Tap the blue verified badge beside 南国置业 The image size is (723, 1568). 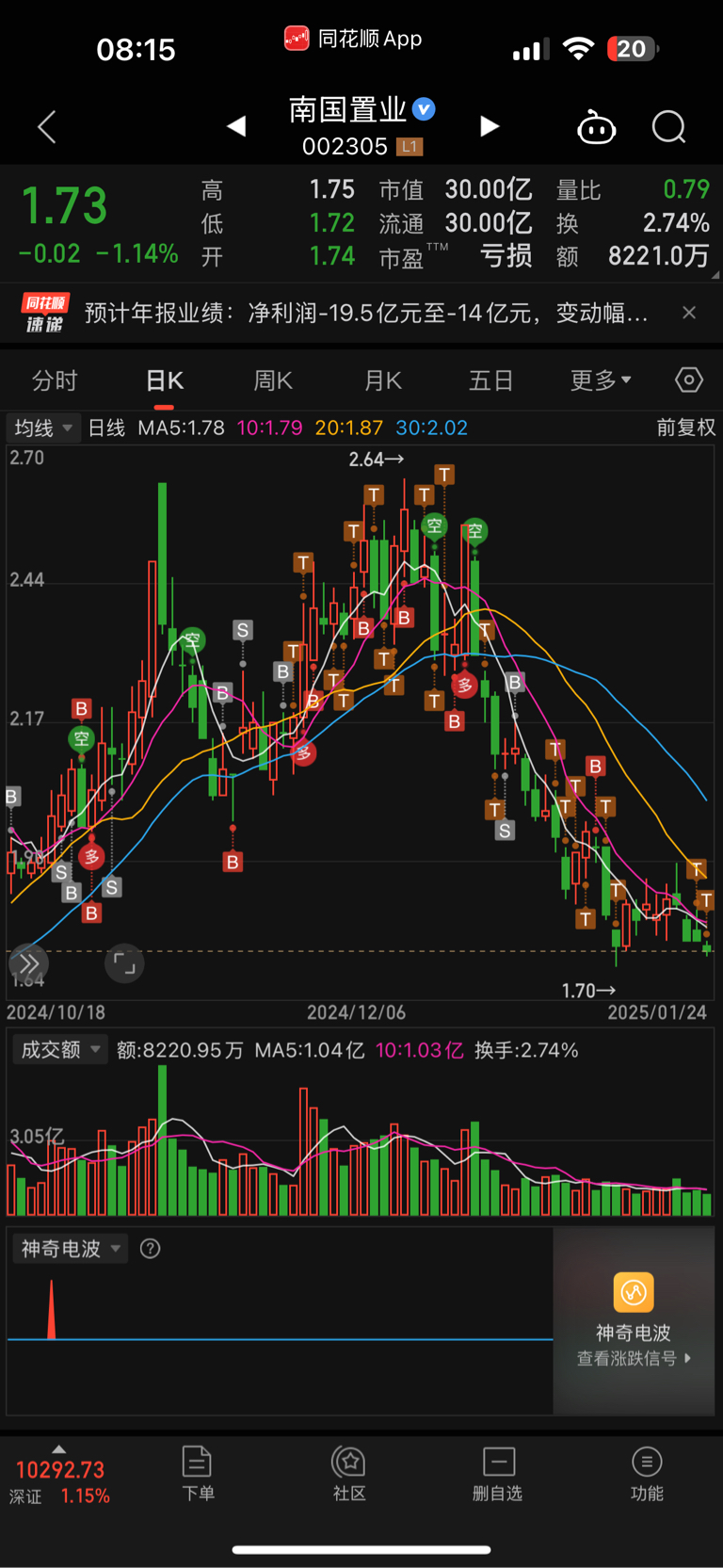pyautogui.click(x=425, y=109)
